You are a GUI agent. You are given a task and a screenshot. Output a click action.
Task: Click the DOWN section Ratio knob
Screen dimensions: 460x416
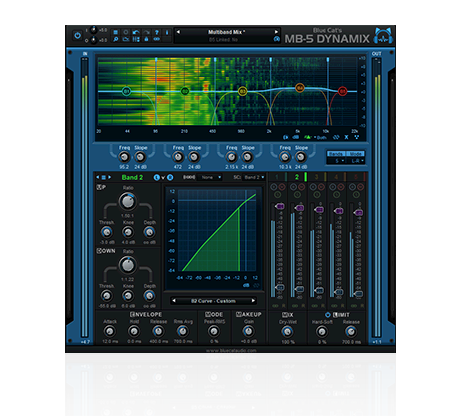127,265
